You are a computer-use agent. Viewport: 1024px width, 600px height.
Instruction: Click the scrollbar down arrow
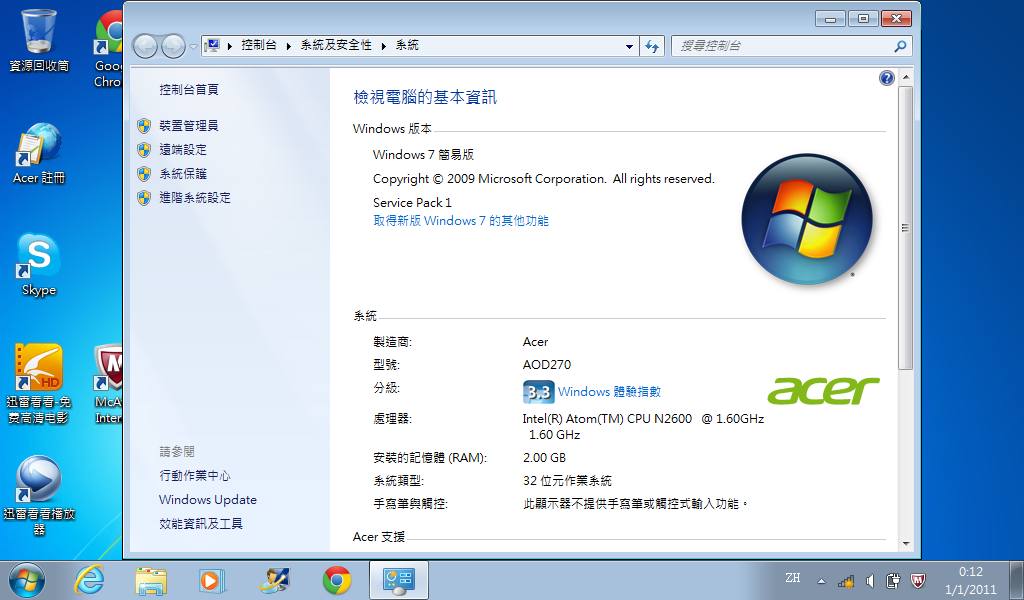[x=905, y=543]
